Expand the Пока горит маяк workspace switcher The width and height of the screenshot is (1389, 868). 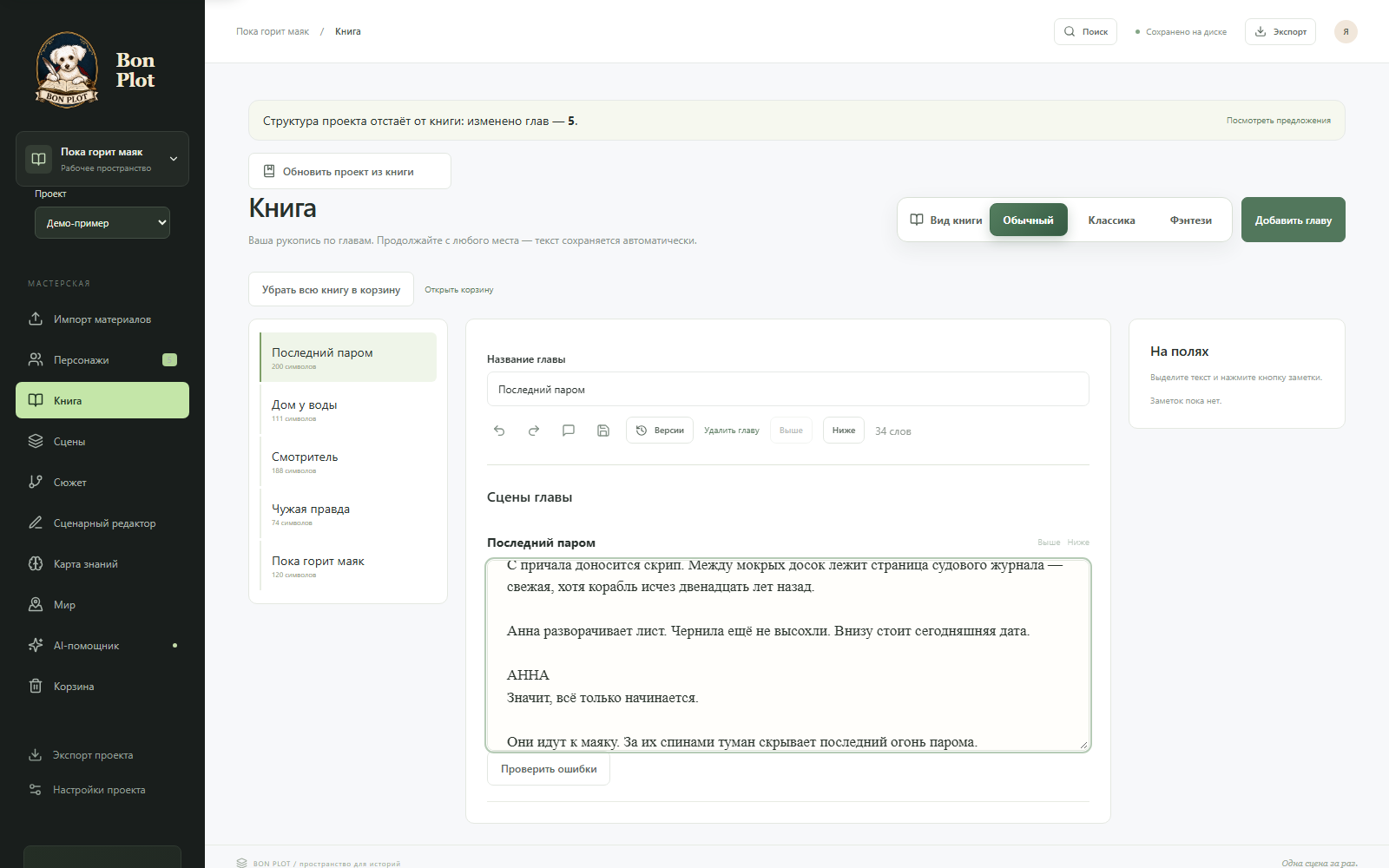click(x=102, y=159)
